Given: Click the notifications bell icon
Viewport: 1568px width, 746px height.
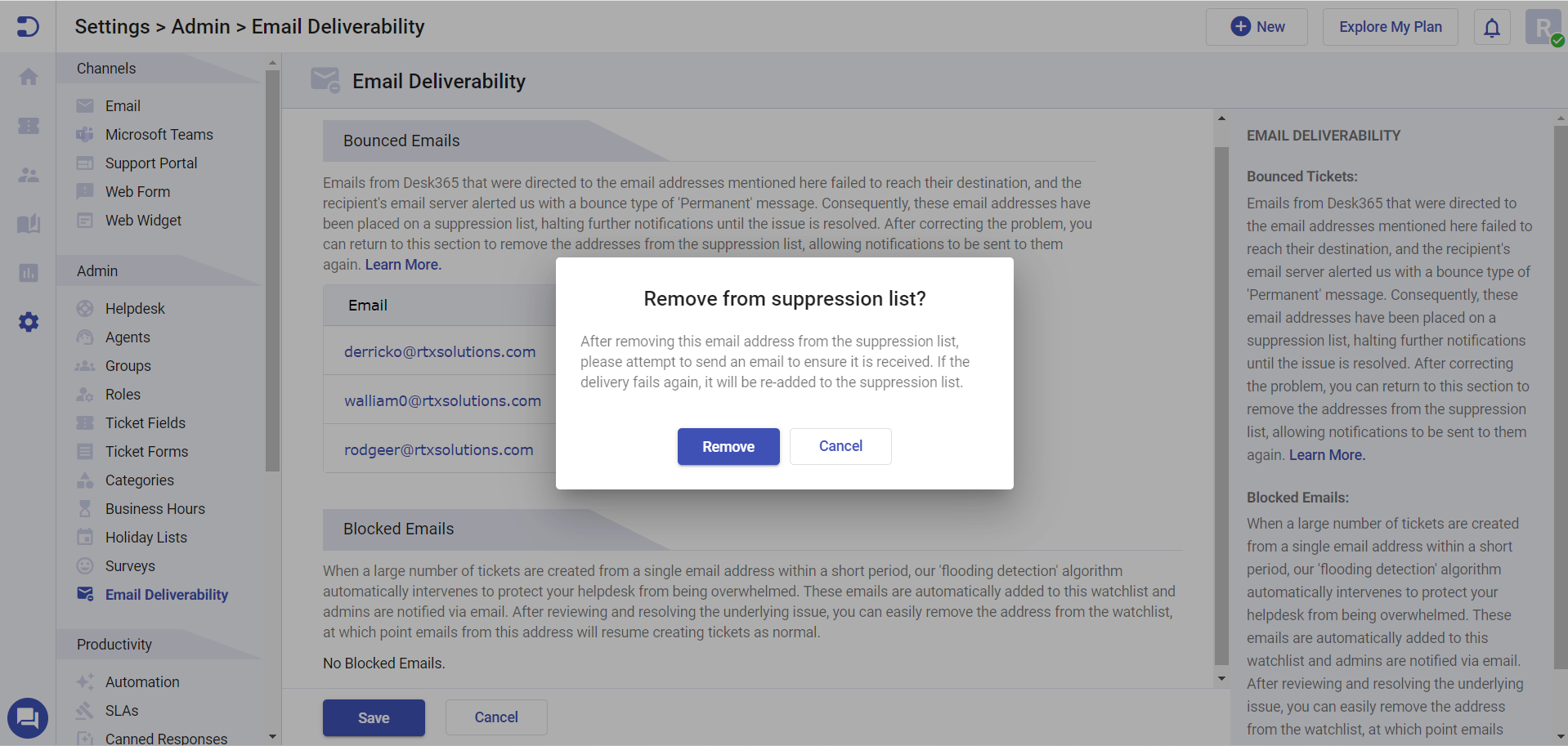Looking at the screenshot, I should 1492,28.
